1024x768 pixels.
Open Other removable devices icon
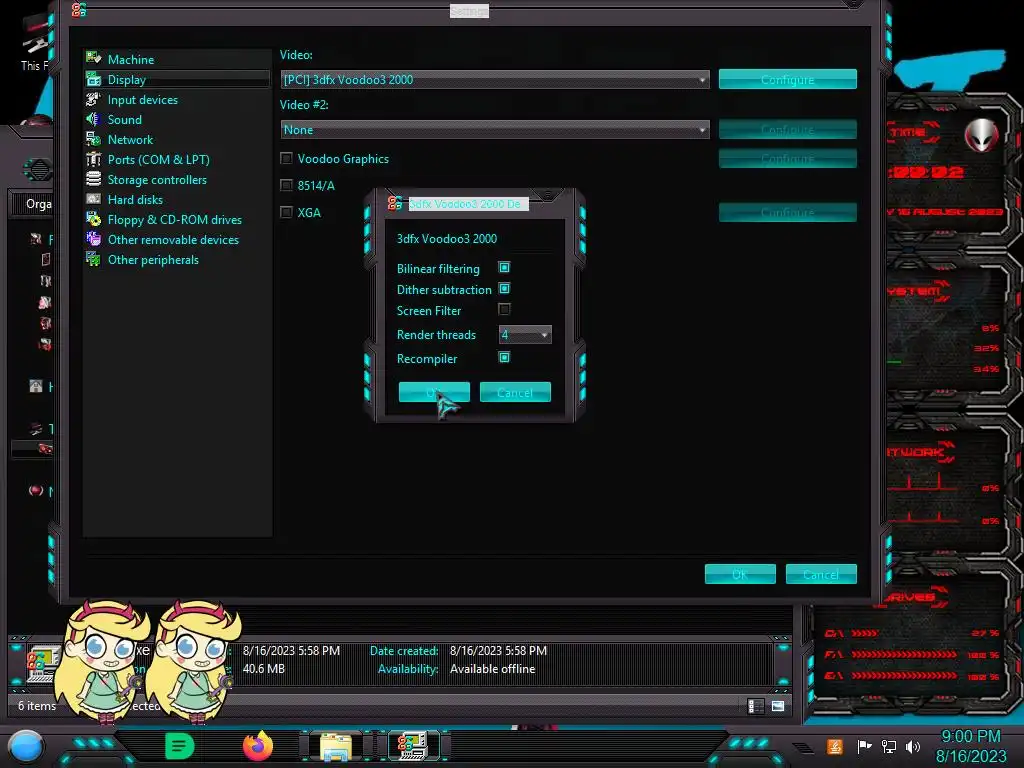click(93, 240)
